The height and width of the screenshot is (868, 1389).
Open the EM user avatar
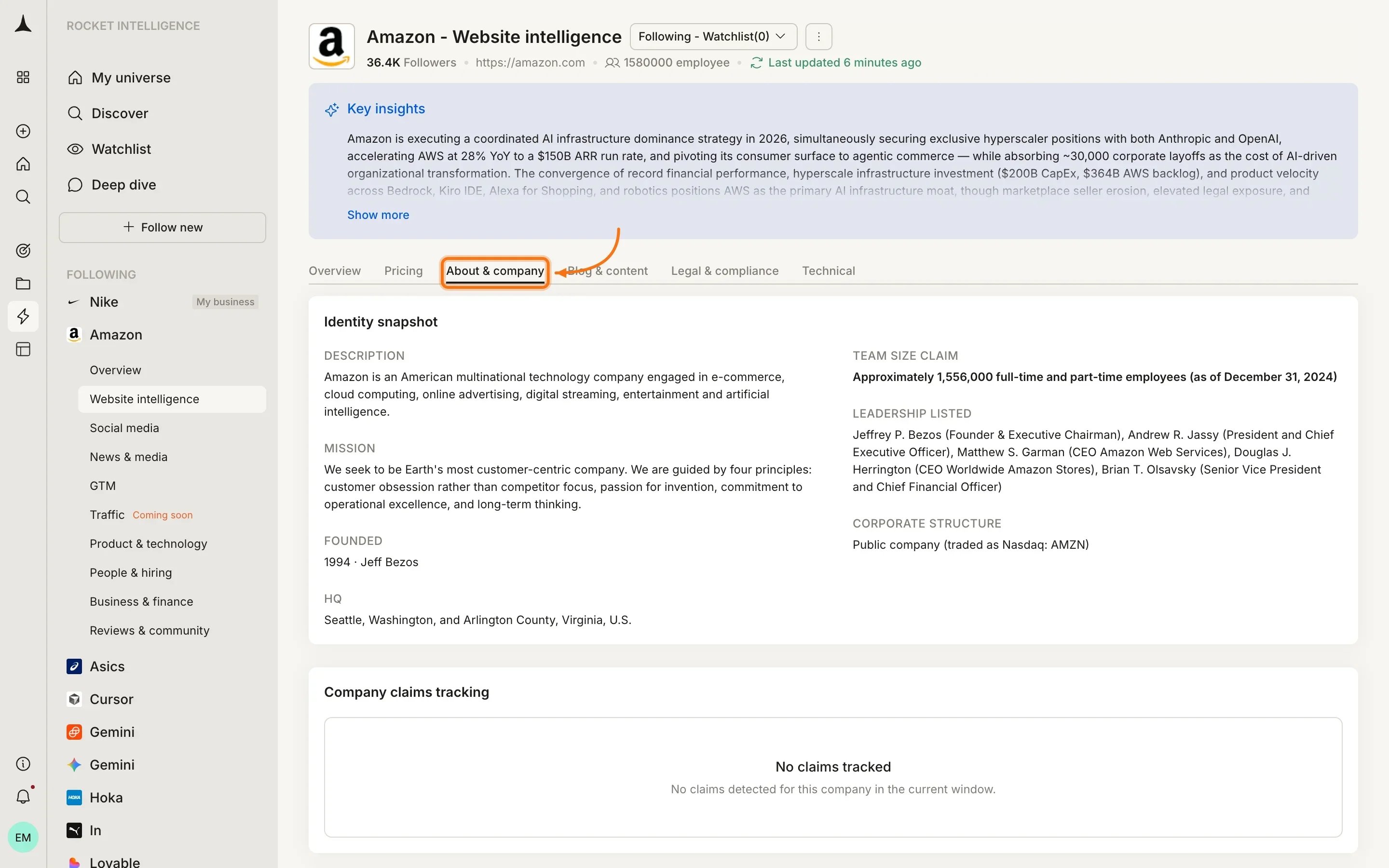click(23, 837)
